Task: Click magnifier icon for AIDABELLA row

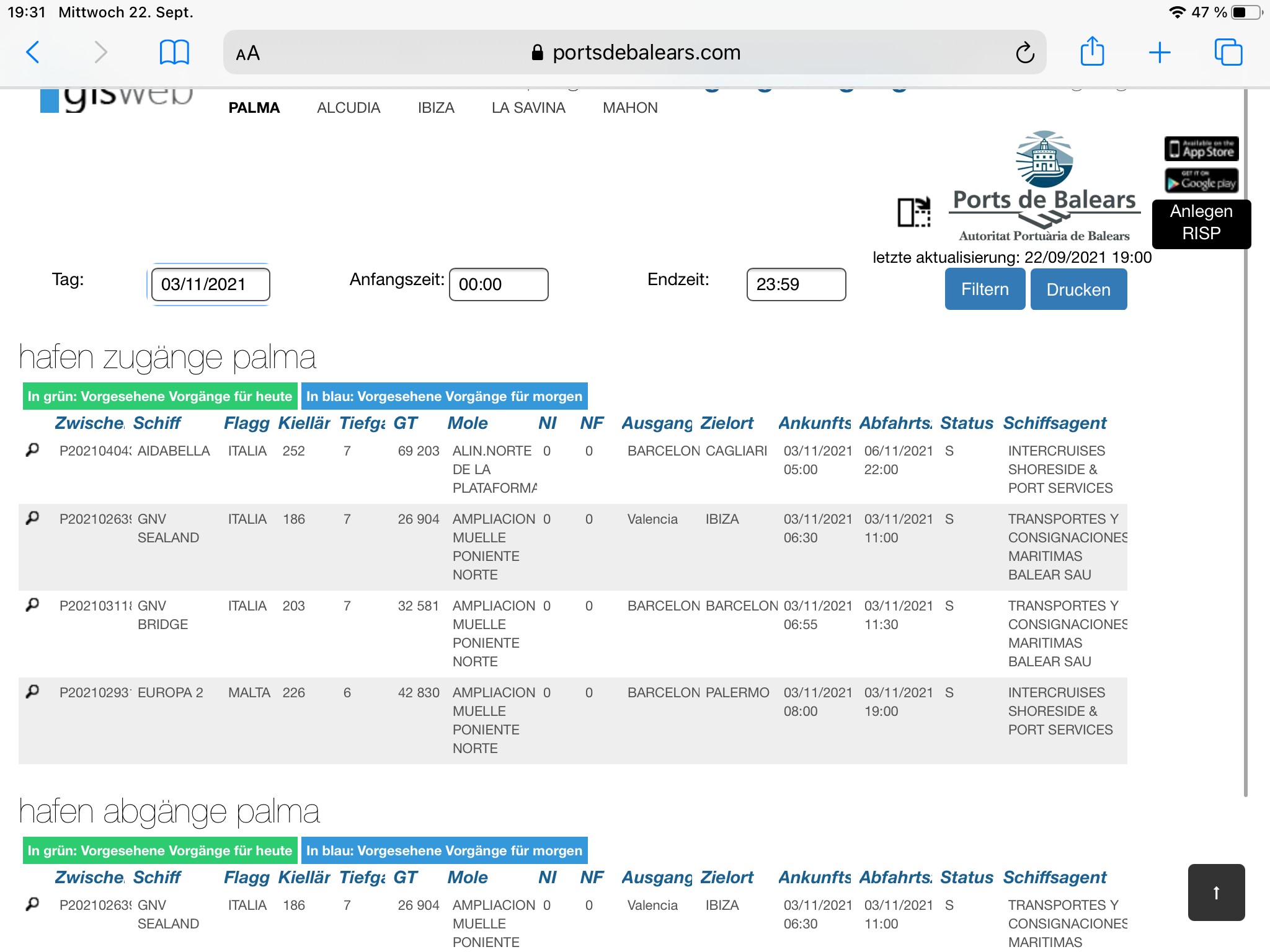Action: (x=32, y=450)
